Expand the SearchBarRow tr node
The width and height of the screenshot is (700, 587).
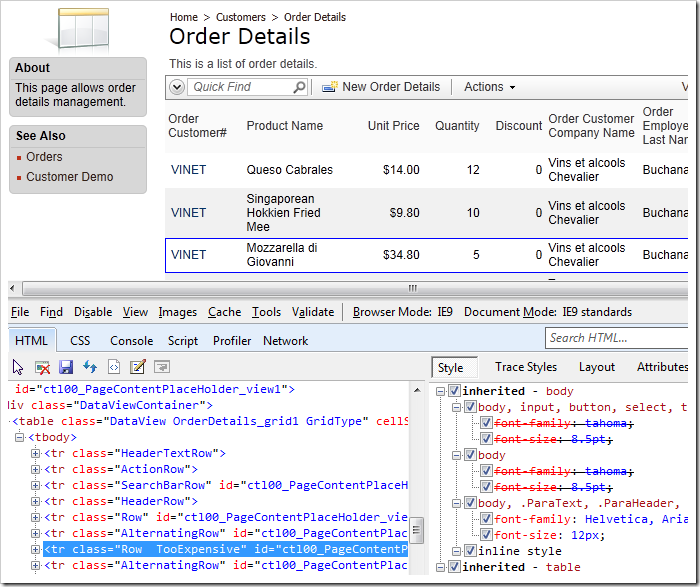pyautogui.click(x=35, y=485)
